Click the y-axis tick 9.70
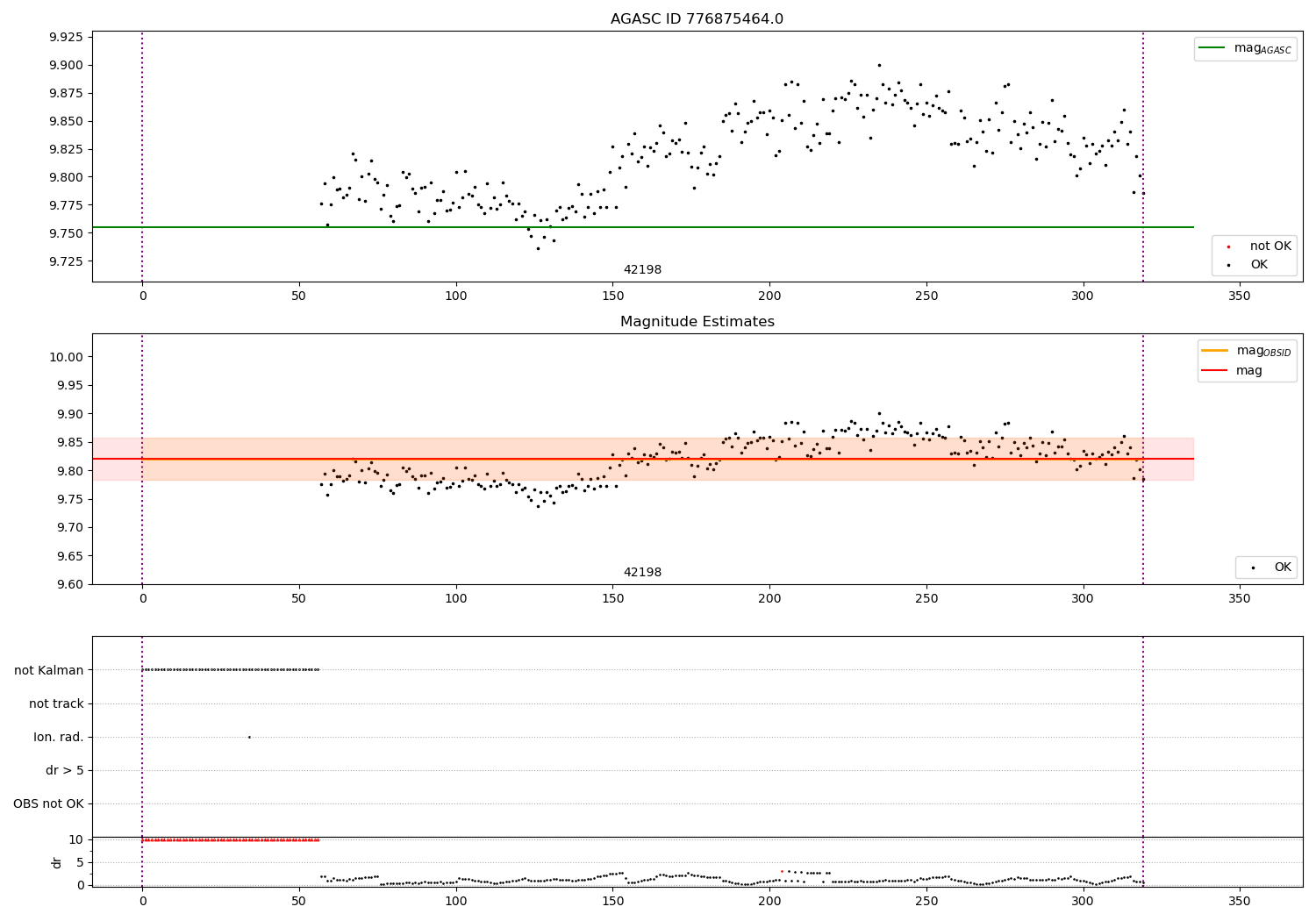The height and width of the screenshot is (921, 1316). [70, 528]
